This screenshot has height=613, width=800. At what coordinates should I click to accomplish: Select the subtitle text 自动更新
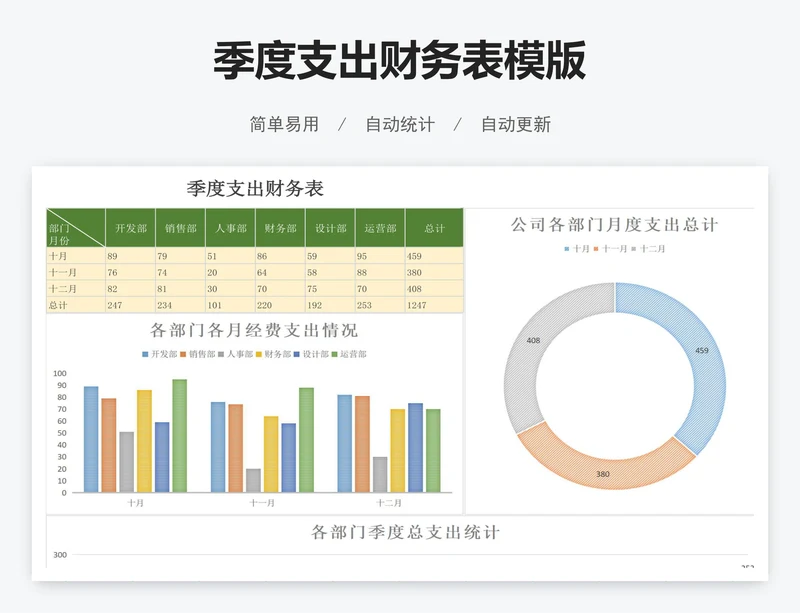click(516, 125)
